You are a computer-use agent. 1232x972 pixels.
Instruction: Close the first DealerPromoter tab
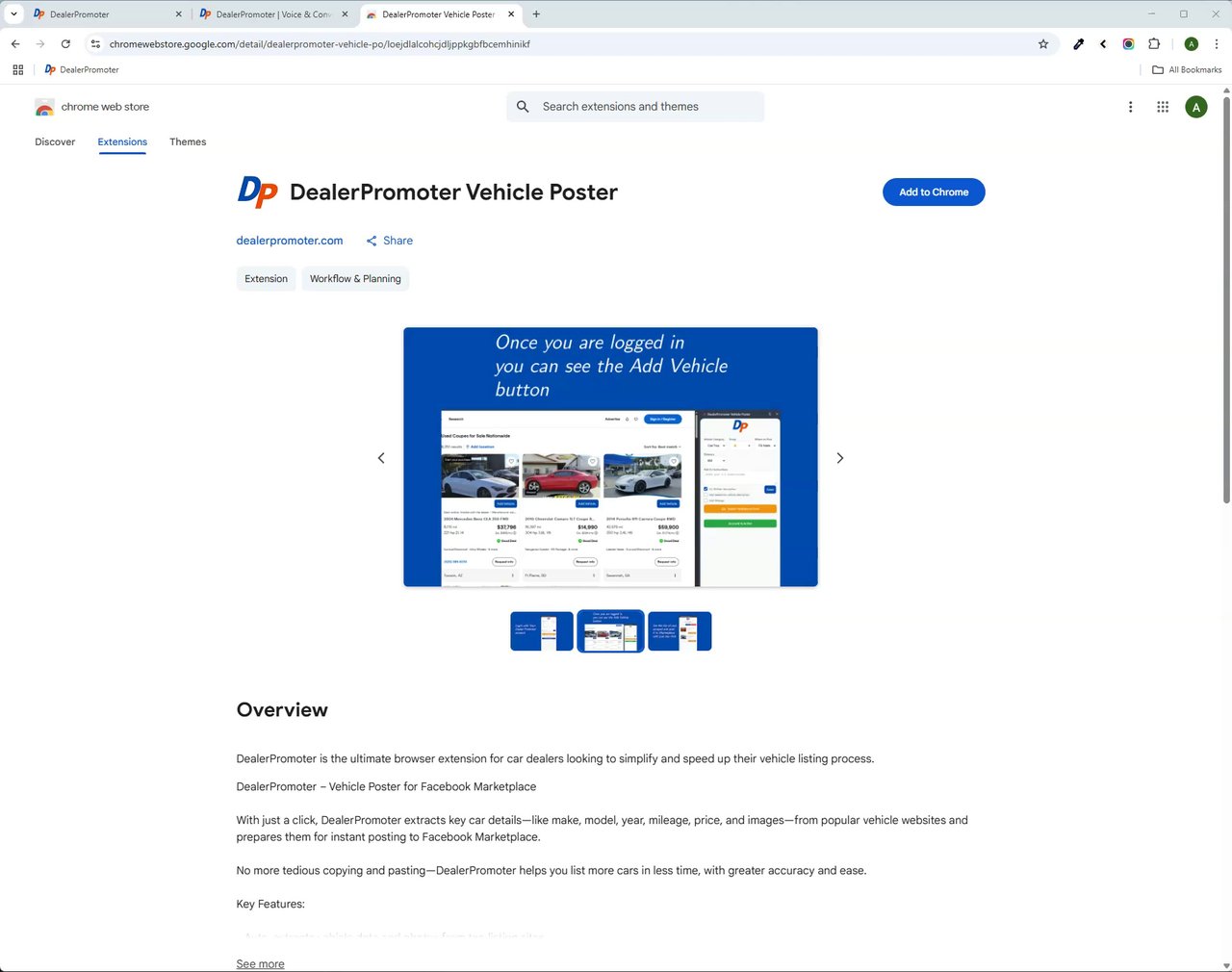coord(178,14)
